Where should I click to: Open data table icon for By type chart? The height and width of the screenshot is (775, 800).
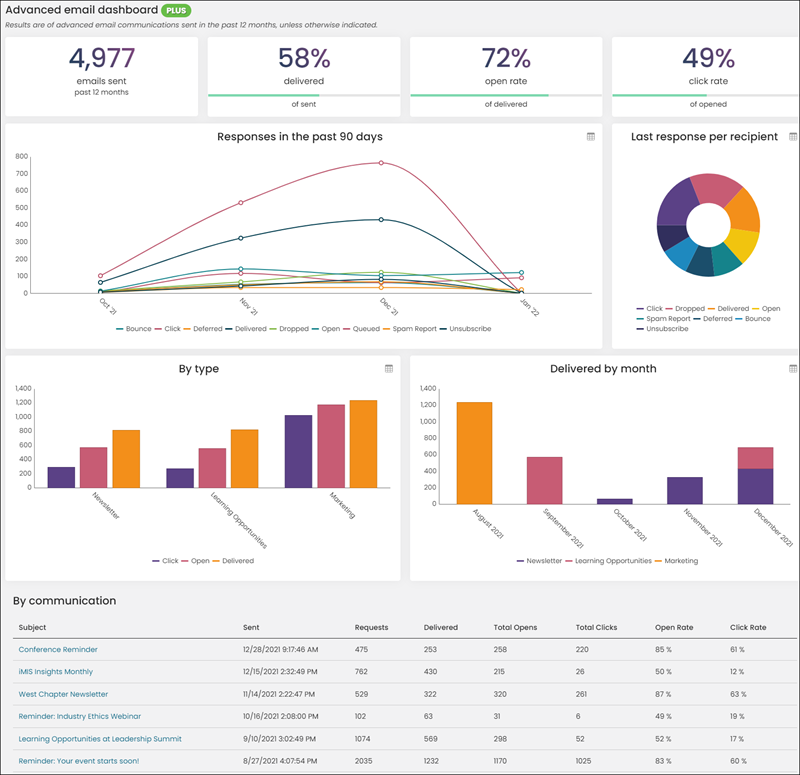tap(389, 369)
